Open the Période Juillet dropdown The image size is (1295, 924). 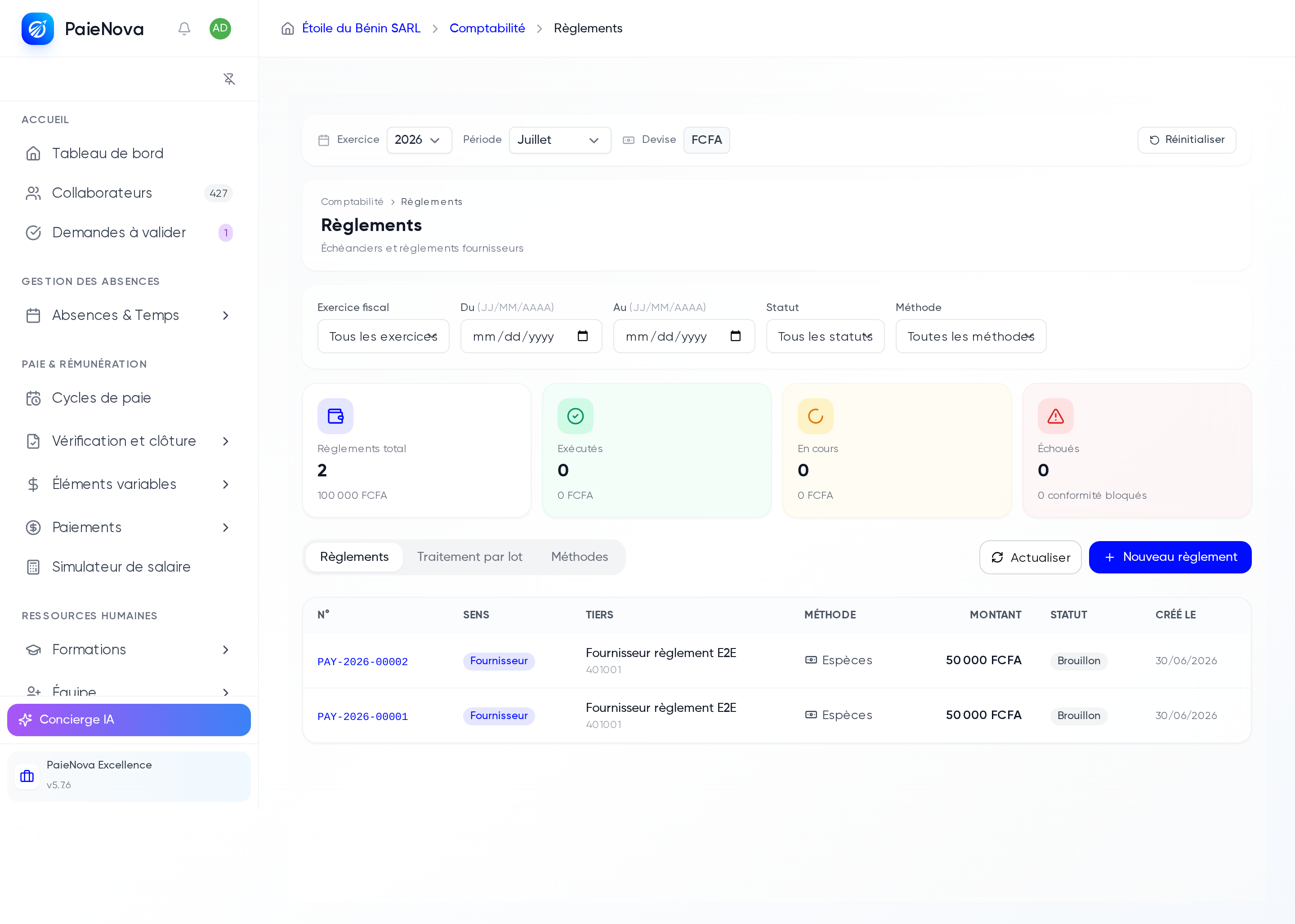tap(559, 140)
